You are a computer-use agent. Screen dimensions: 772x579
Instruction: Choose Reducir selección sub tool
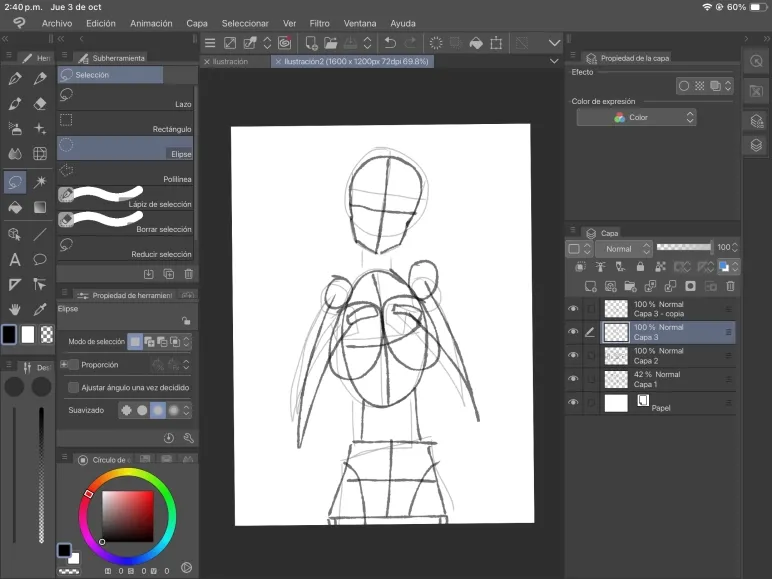(125, 248)
